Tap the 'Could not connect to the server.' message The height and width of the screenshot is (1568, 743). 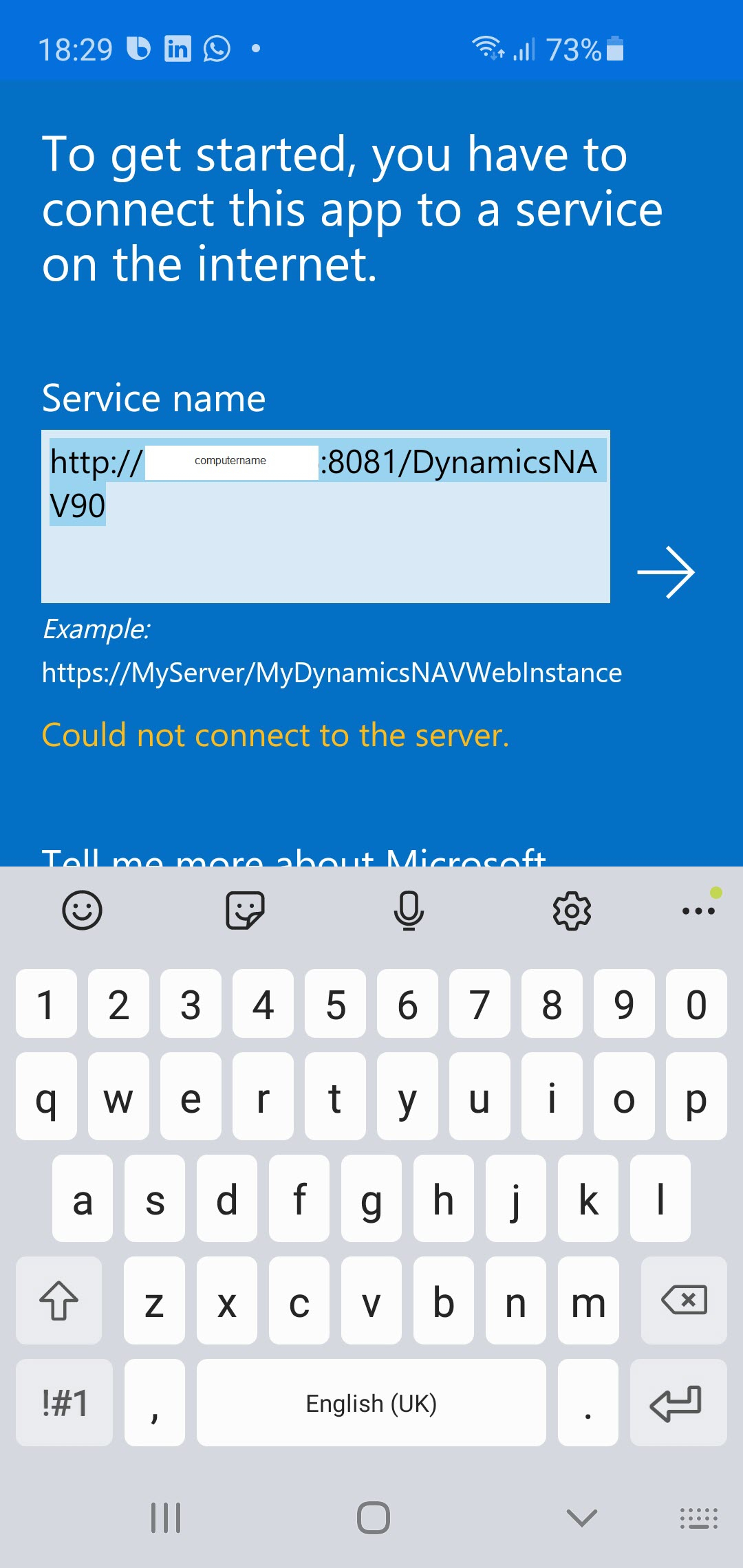point(275,735)
